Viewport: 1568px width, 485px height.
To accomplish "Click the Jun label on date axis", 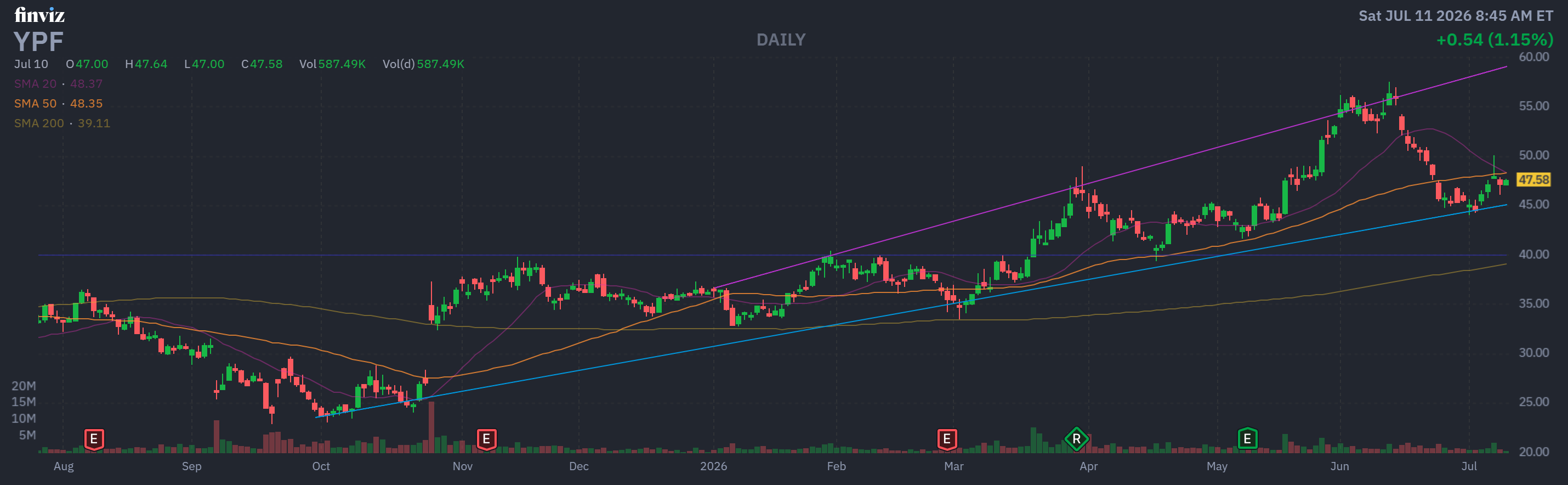I will tap(1339, 466).
